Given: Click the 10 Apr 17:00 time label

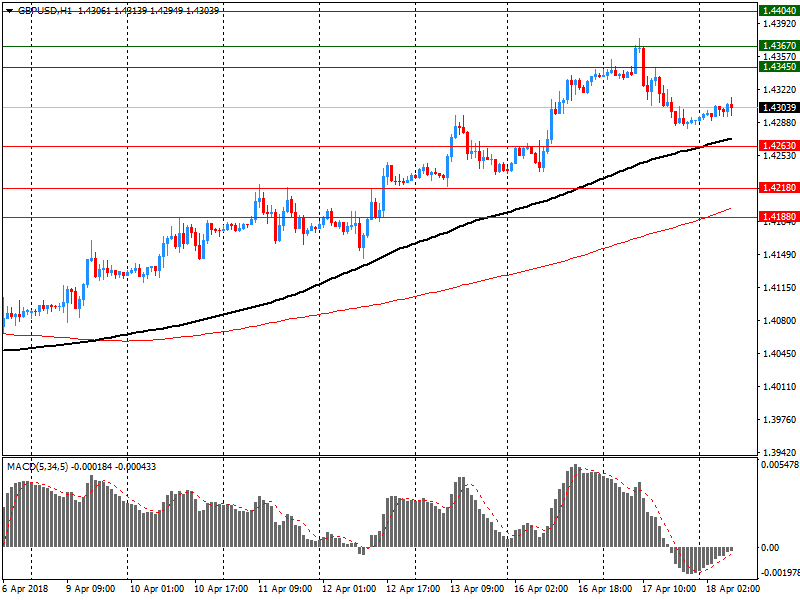Looking at the screenshot, I should click(221, 588).
